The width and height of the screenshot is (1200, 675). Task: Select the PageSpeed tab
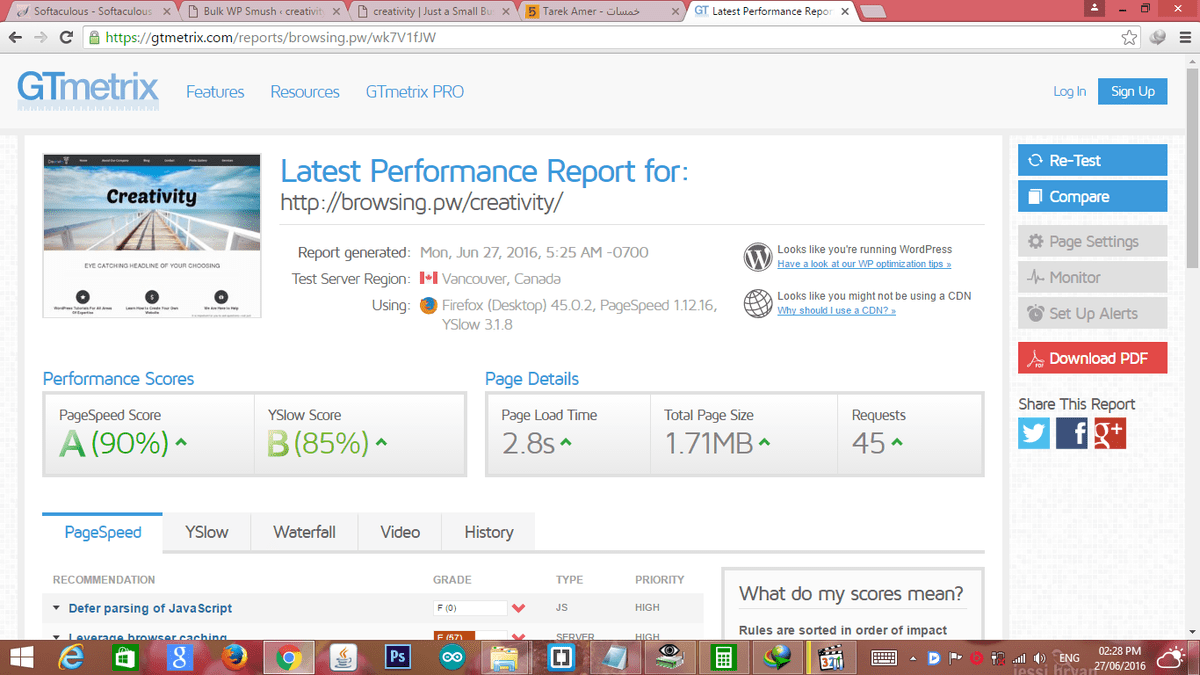pos(103,532)
